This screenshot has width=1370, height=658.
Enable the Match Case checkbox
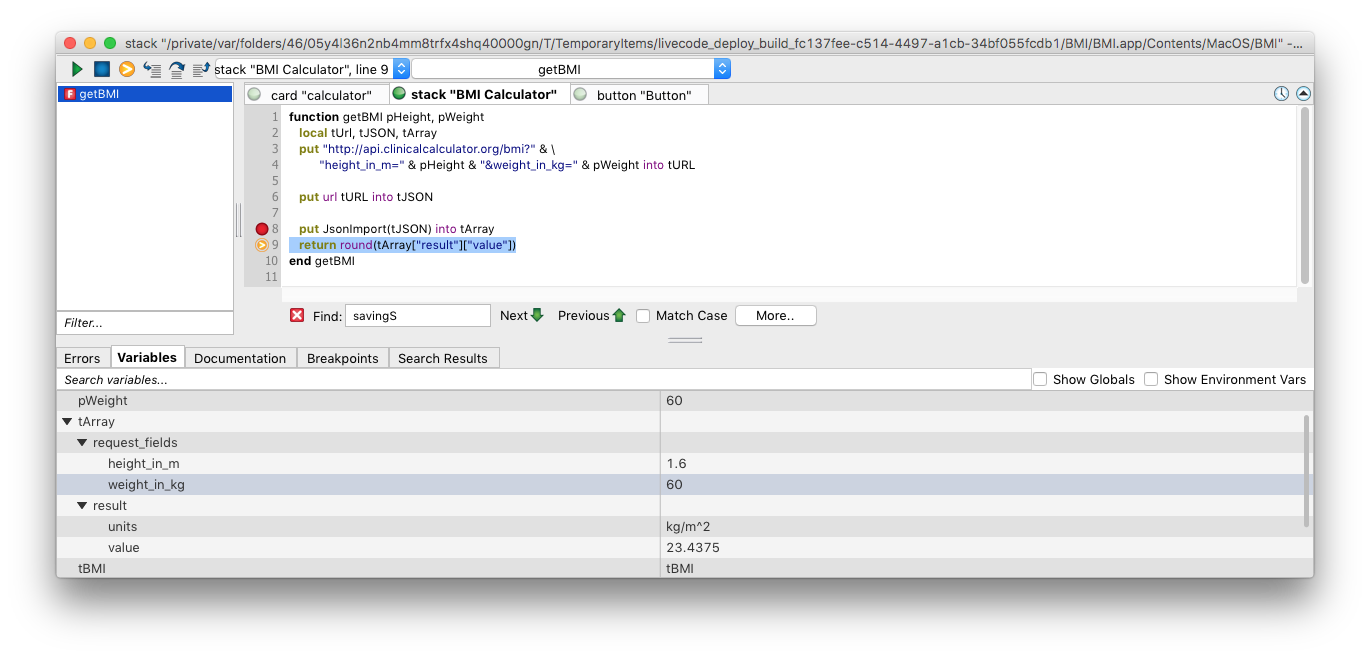(643, 316)
